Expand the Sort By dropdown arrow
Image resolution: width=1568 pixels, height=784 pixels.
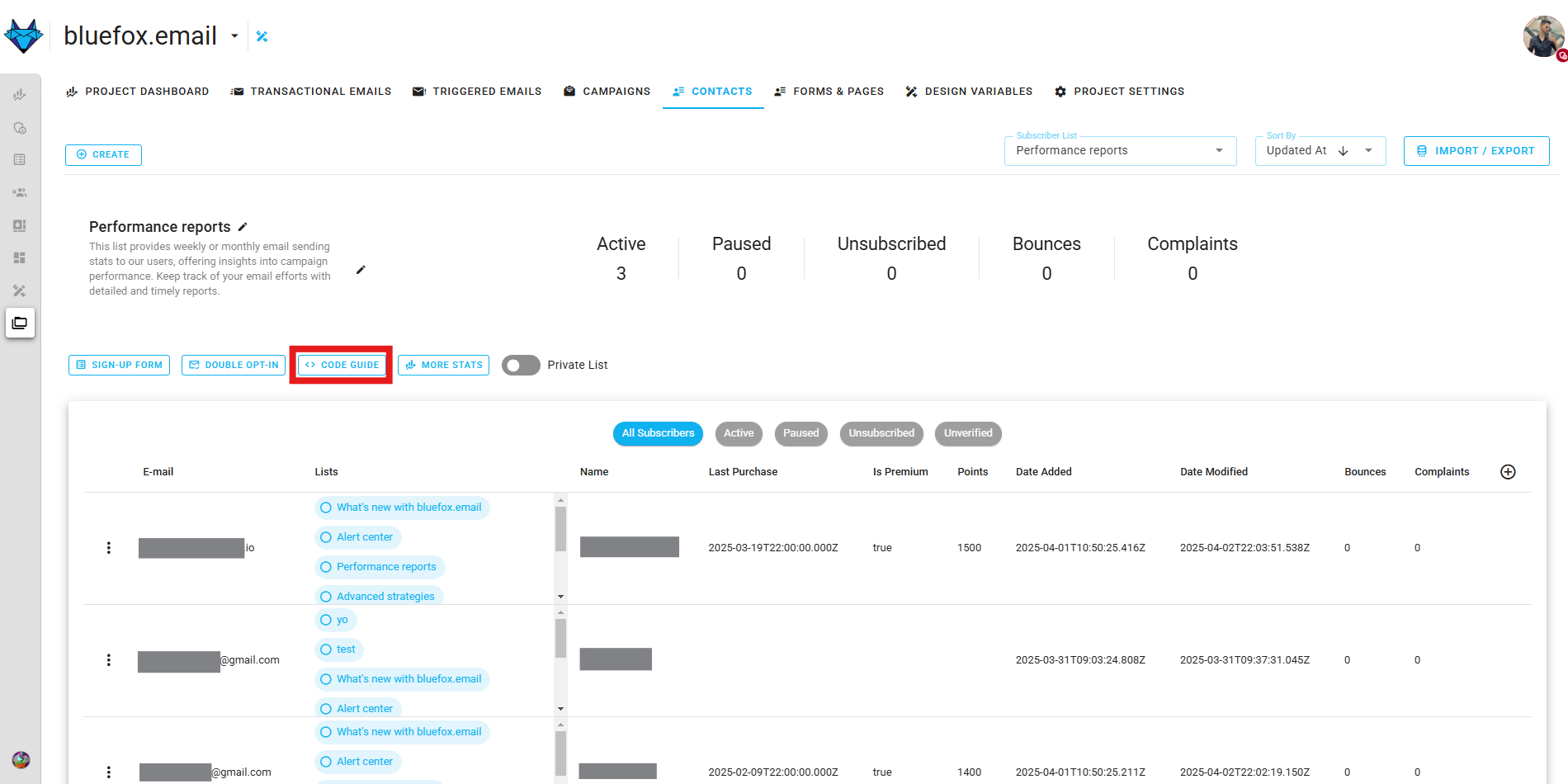1368,151
